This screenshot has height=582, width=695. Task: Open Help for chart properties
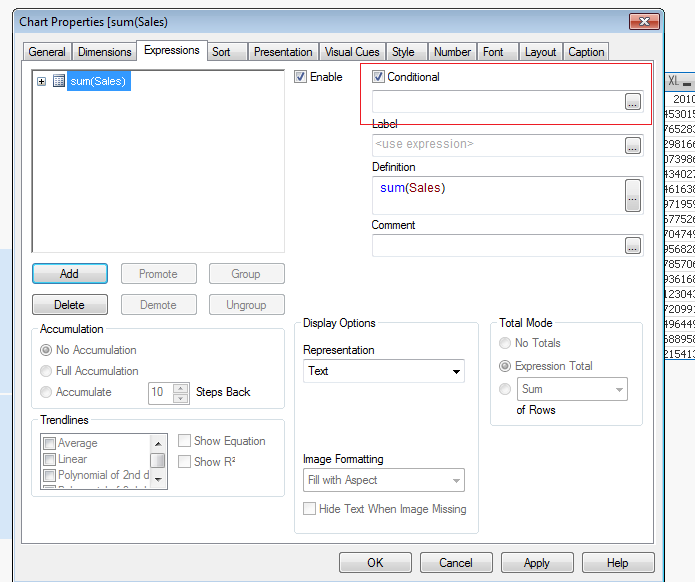[x=618, y=562]
